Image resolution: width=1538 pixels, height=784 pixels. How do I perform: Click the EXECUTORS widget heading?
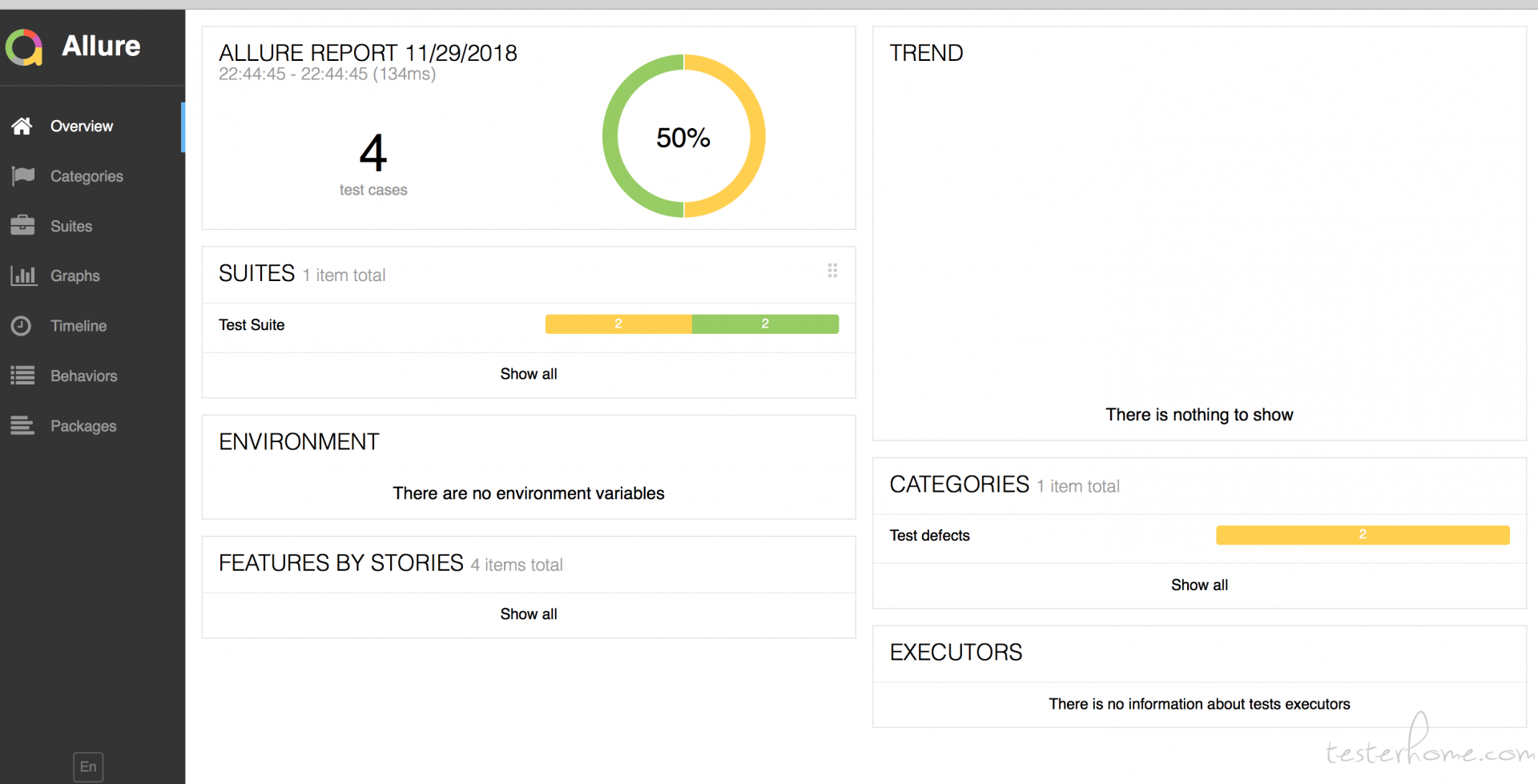pos(956,652)
